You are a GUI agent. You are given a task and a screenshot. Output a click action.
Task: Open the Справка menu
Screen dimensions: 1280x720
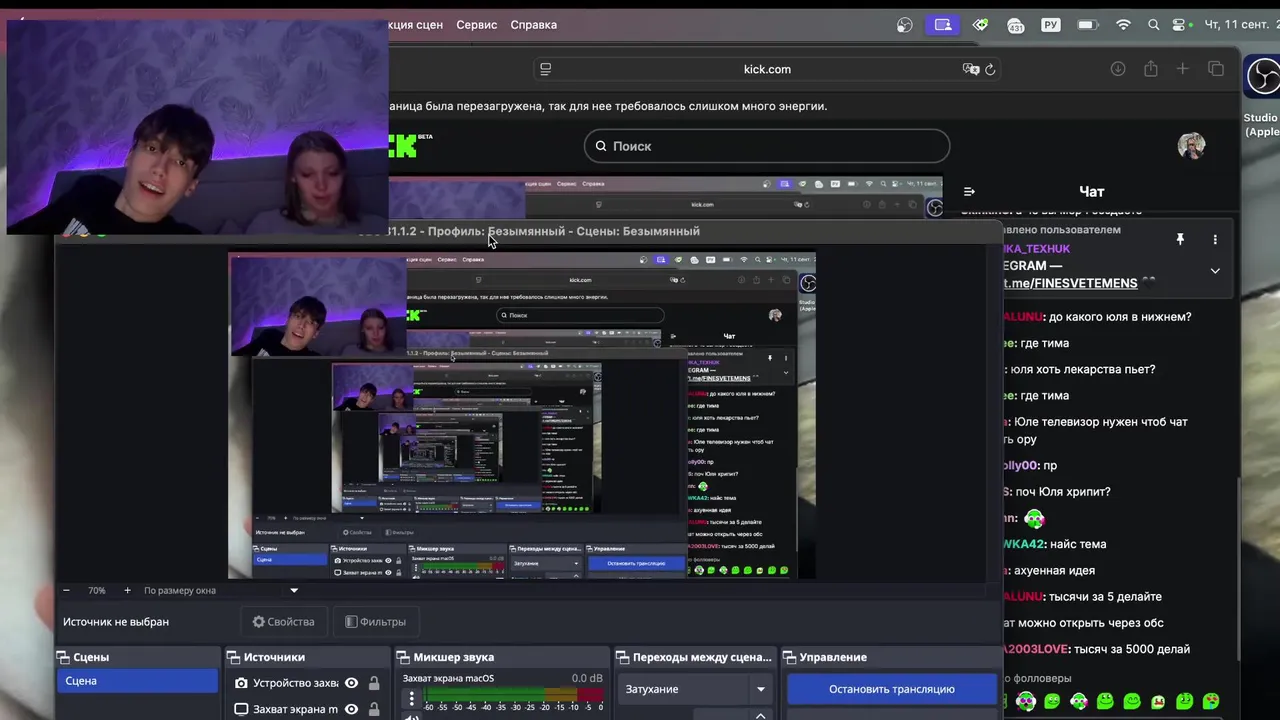click(533, 25)
